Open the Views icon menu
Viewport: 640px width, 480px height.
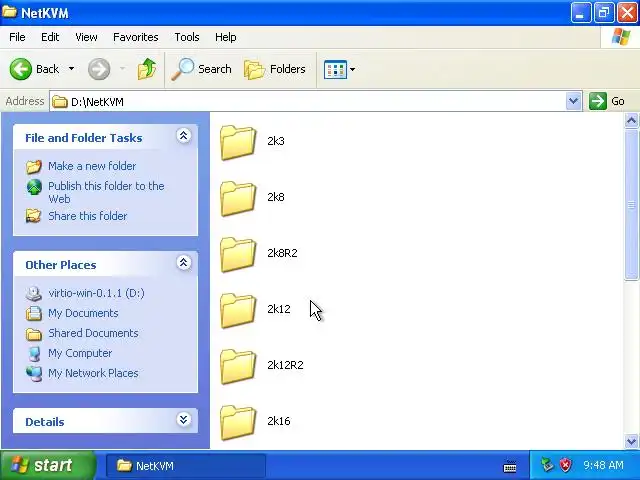click(339, 69)
